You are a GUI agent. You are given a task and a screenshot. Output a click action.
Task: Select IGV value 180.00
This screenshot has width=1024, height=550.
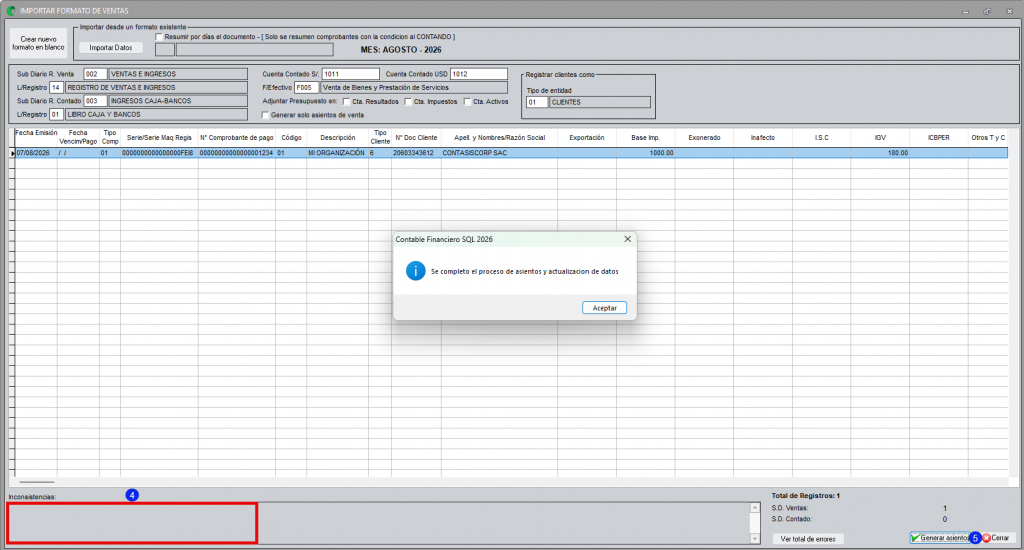(880, 153)
